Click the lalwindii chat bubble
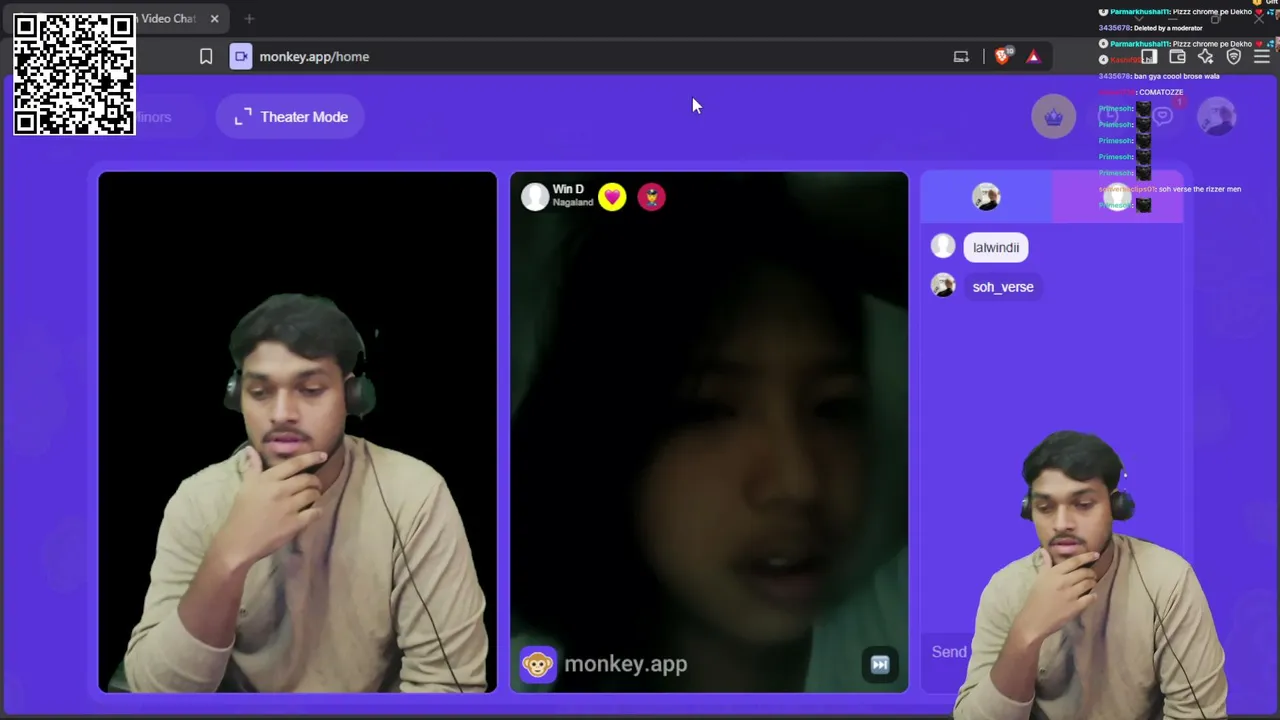 (x=996, y=248)
